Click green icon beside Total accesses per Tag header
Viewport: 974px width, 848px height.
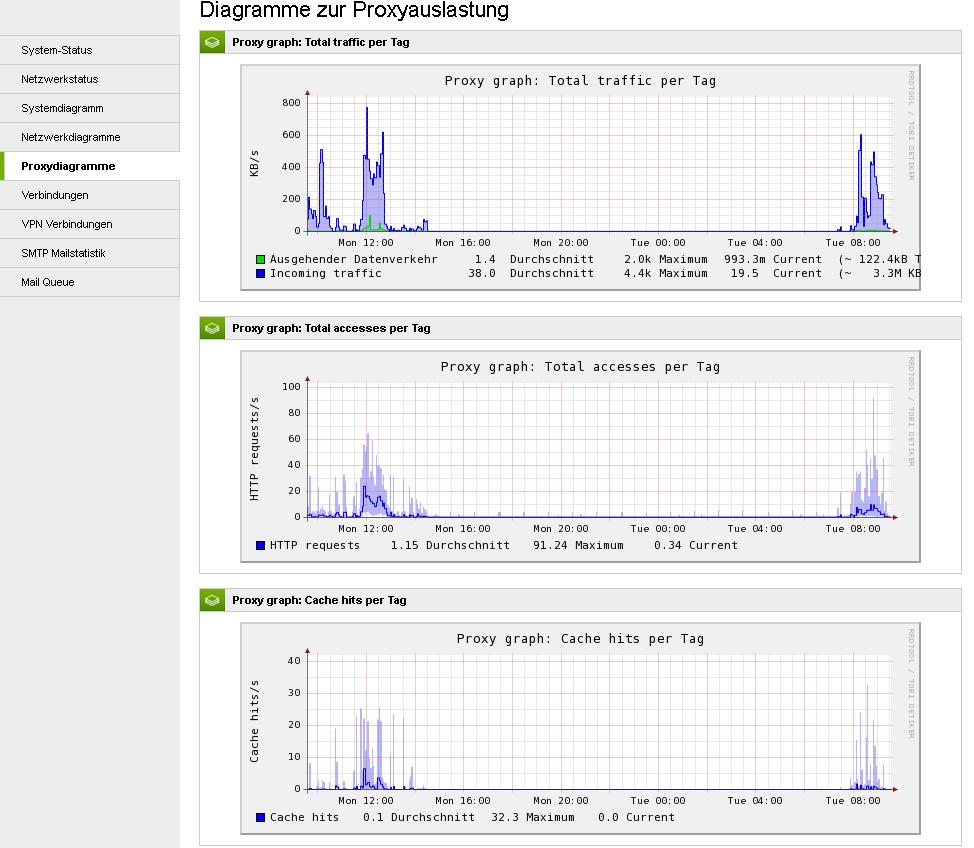(212, 328)
